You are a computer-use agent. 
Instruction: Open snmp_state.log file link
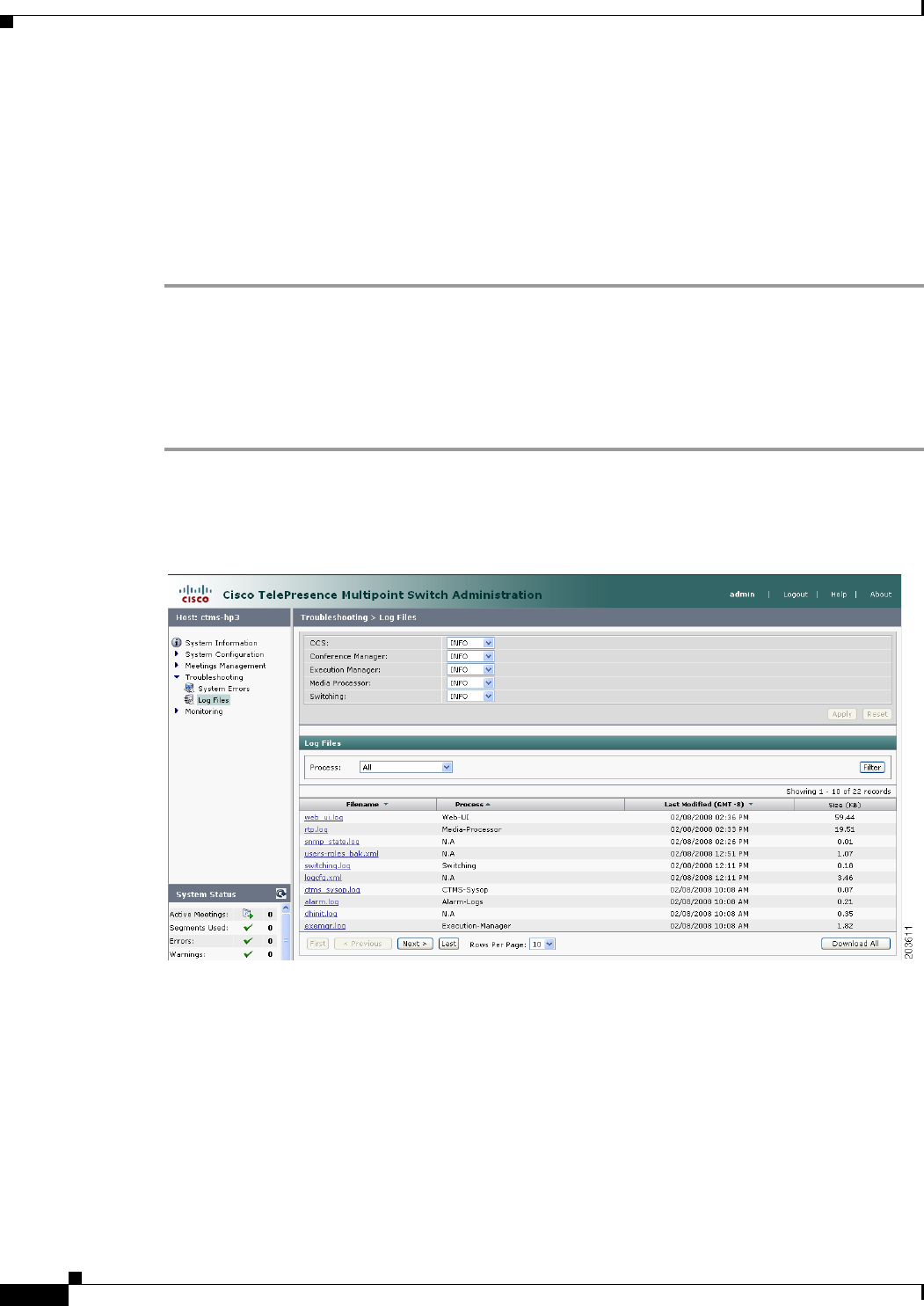coord(331,842)
